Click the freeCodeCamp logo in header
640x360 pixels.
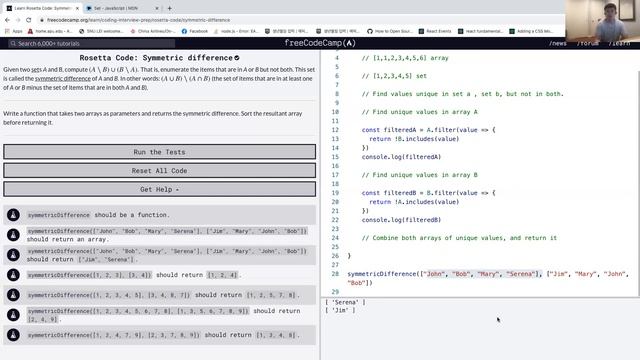(x=320, y=43)
